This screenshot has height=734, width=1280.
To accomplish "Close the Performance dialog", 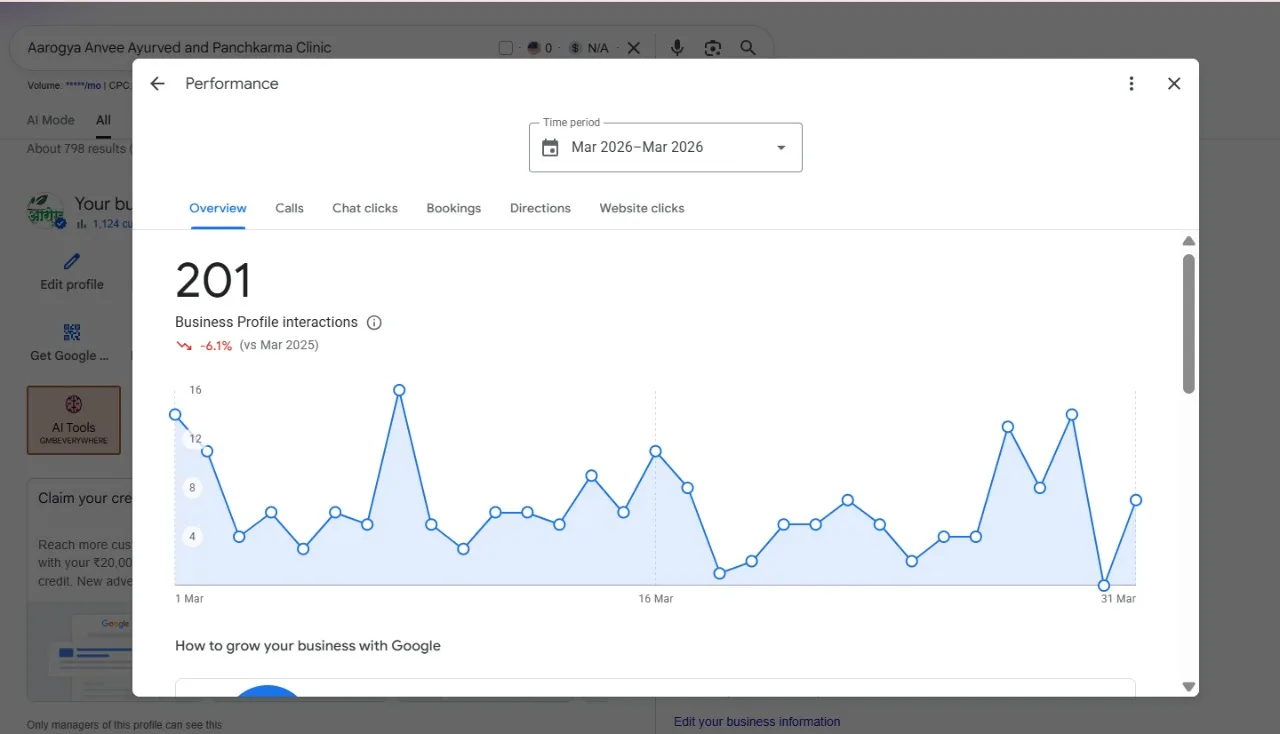I will [1174, 84].
